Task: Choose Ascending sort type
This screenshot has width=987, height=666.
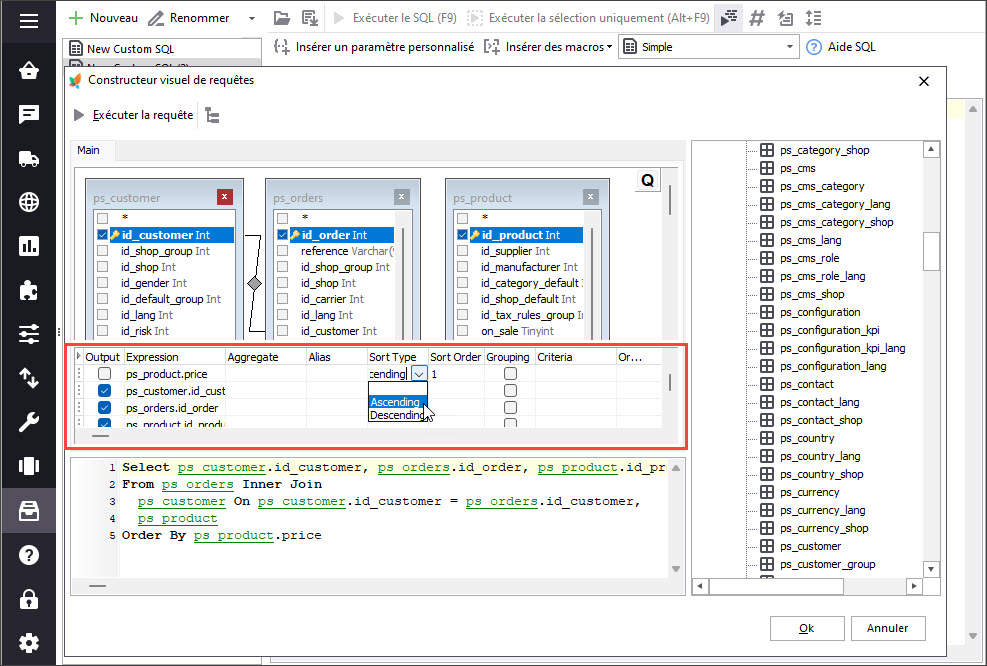Action: pos(397,402)
